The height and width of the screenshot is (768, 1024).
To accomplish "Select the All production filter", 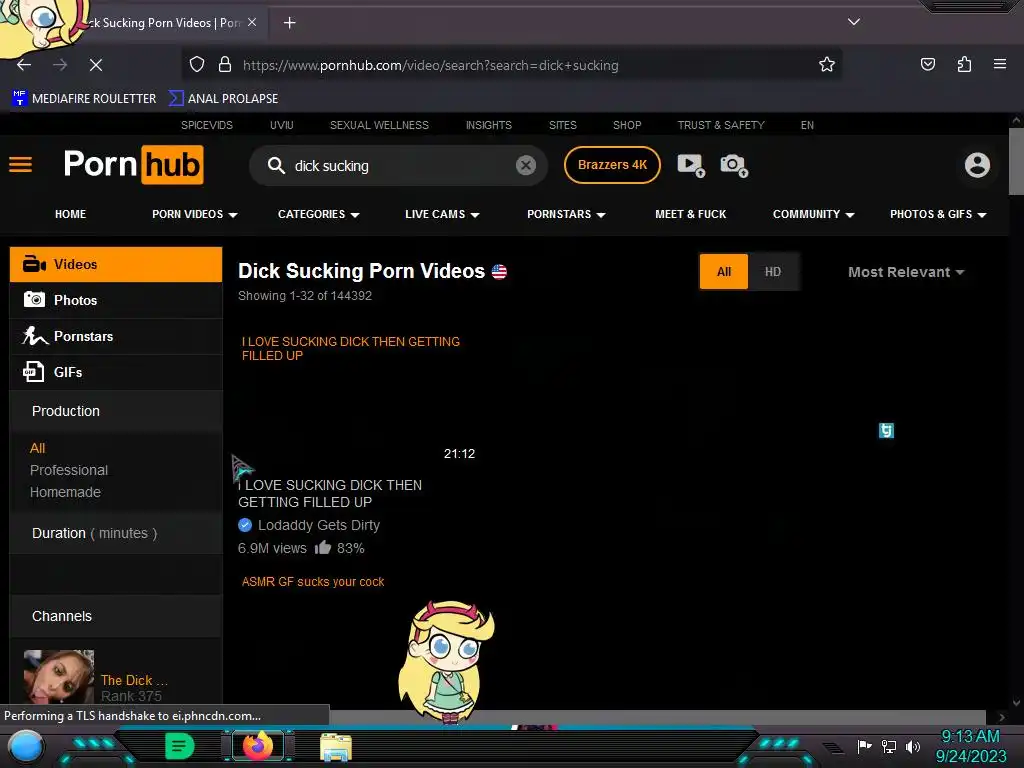I will pos(37,448).
